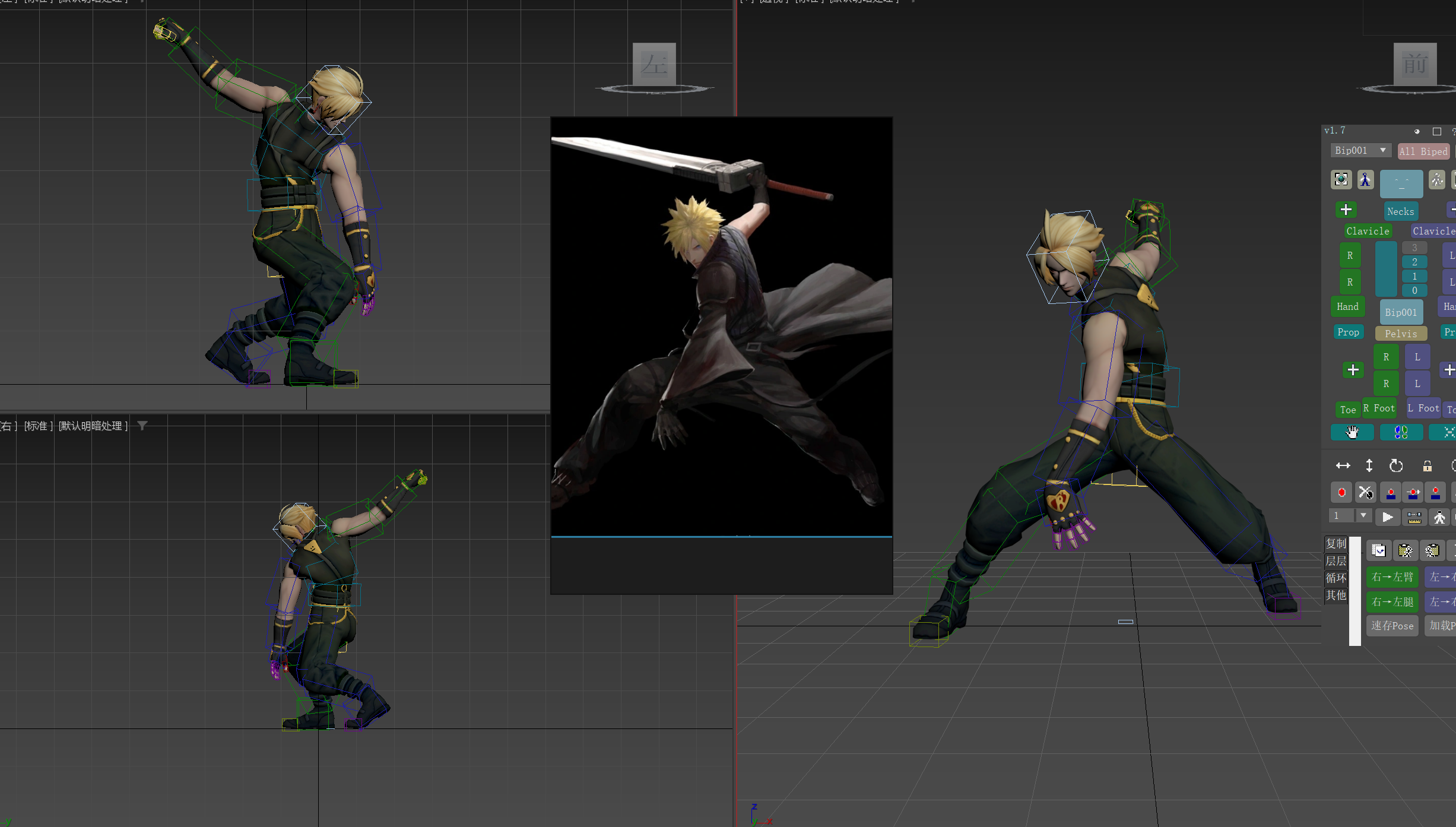Switch to the 循环 tab
Image resolution: width=1456 pixels, height=827 pixels.
(x=1336, y=578)
